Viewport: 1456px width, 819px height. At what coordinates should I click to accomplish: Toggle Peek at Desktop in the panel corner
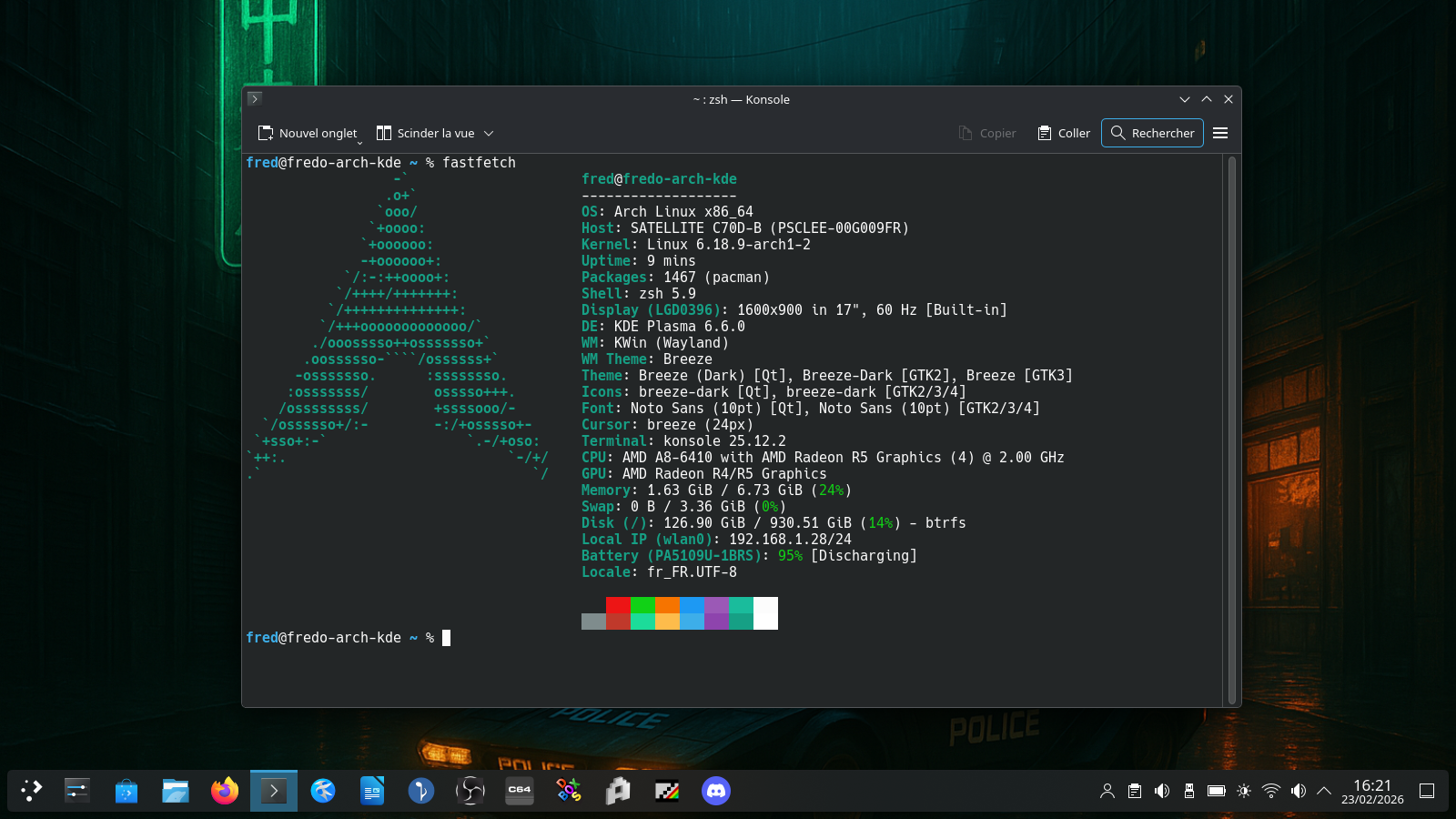click(x=1427, y=791)
